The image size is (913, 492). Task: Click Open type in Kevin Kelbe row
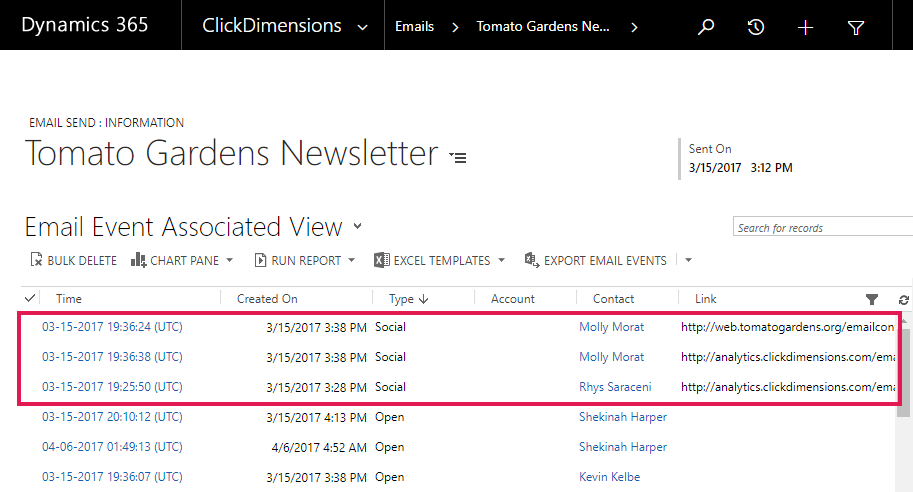[x=389, y=477]
